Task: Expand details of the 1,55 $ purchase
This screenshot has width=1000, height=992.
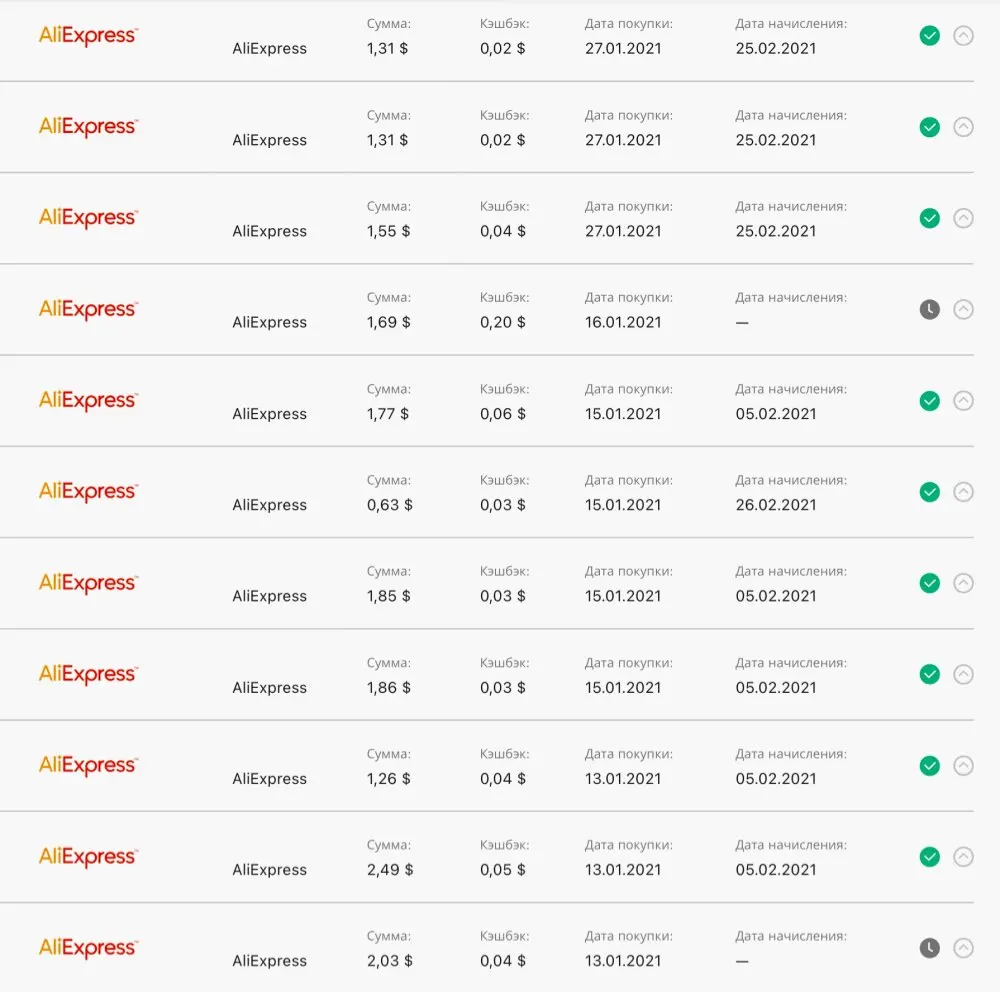Action: point(963,218)
